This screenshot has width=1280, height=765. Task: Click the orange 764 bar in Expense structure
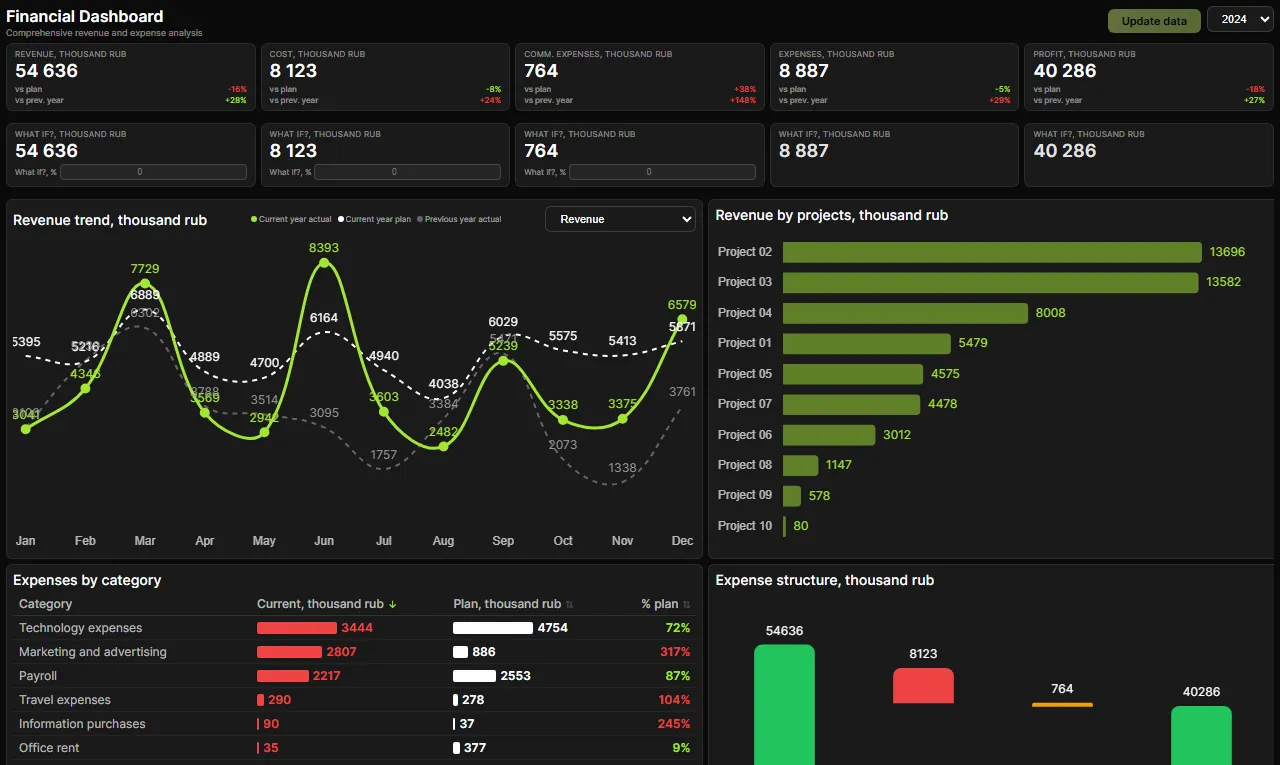coord(1062,705)
